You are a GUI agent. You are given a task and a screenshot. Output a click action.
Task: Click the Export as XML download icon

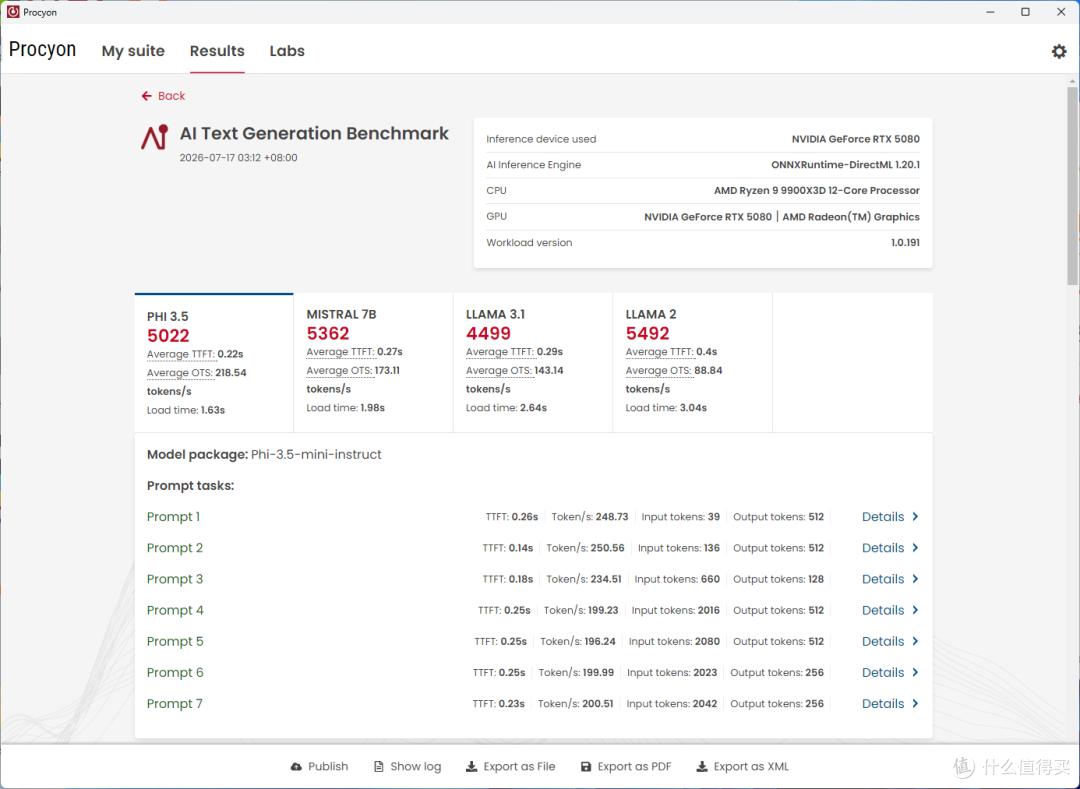pyautogui.click(x=702, y=766)
